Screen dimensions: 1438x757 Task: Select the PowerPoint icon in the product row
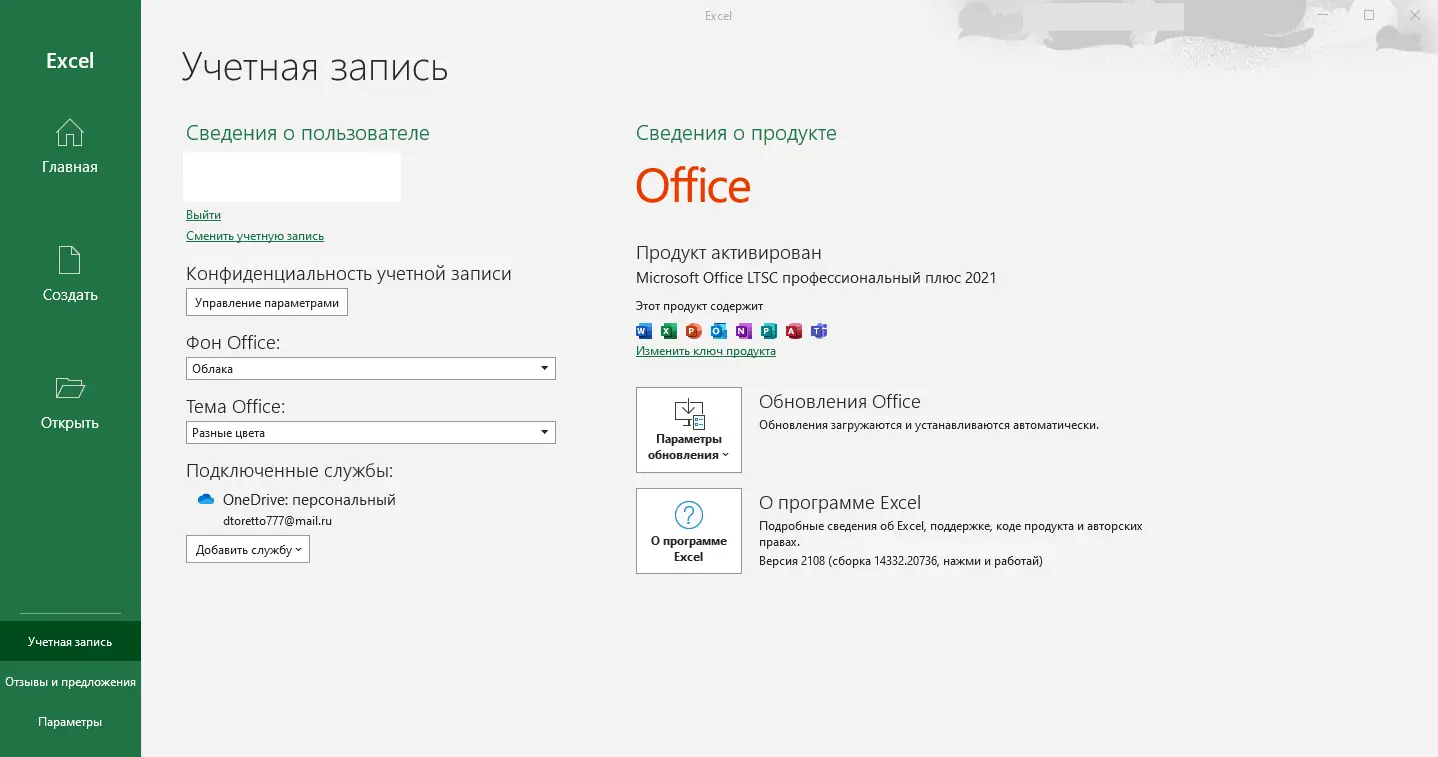[x=693, y=331]
